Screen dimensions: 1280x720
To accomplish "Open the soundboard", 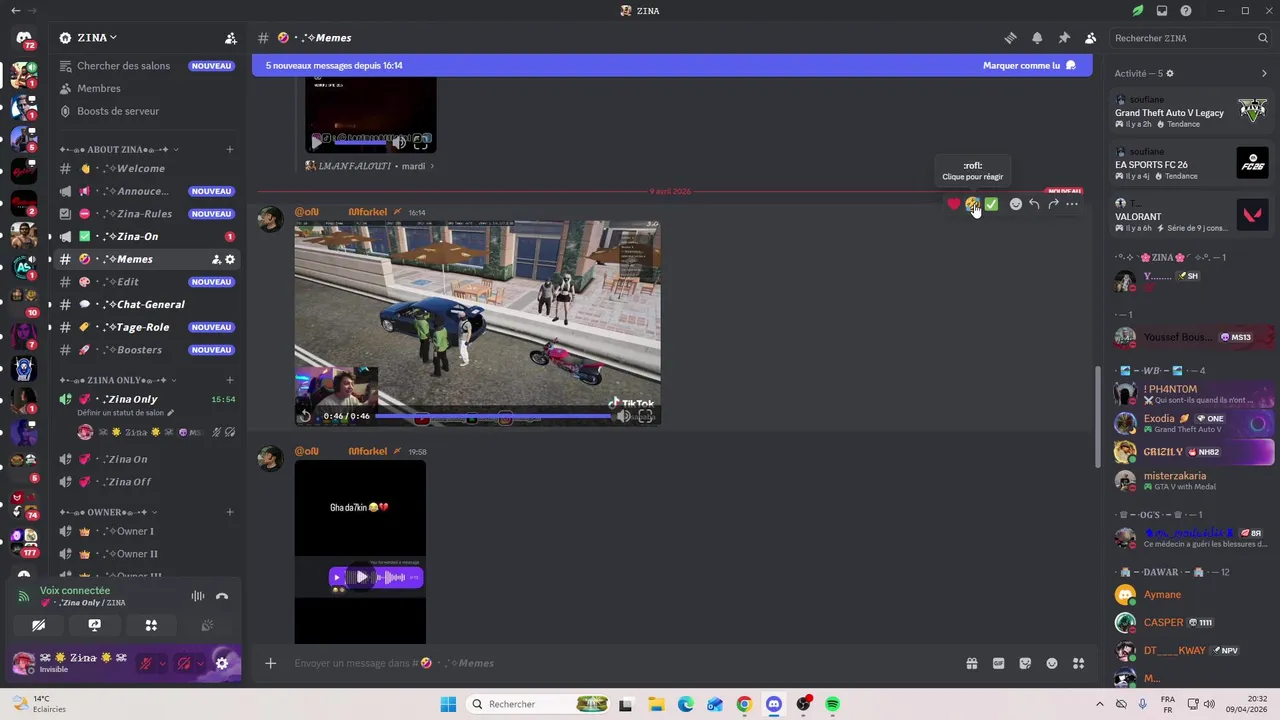I will click(207, 625).
